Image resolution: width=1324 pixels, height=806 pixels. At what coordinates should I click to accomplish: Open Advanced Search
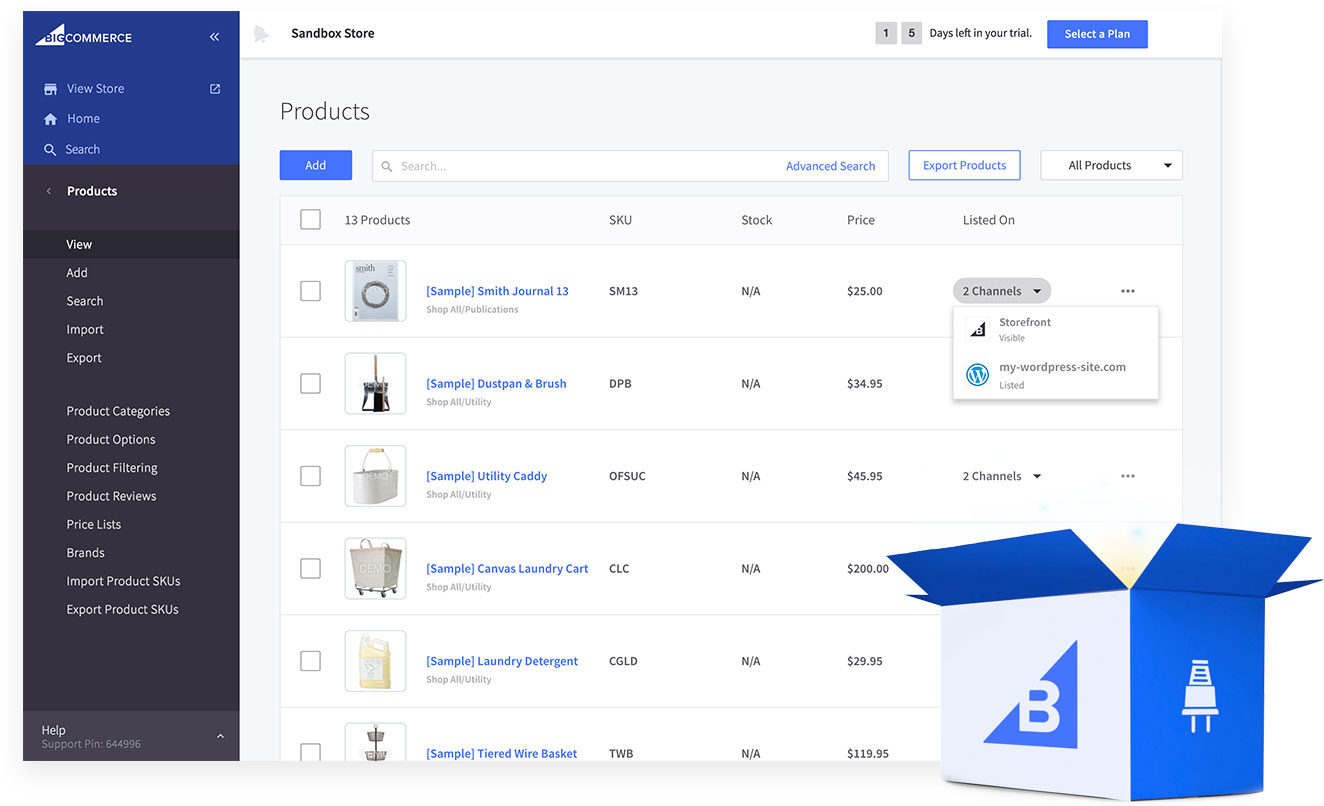pyautogui.click(x=830, y=165)
